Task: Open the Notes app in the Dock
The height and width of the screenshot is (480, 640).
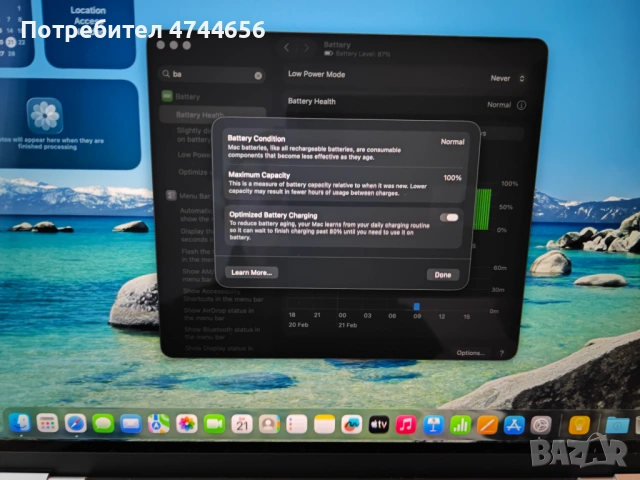Action: click(324, 425)
